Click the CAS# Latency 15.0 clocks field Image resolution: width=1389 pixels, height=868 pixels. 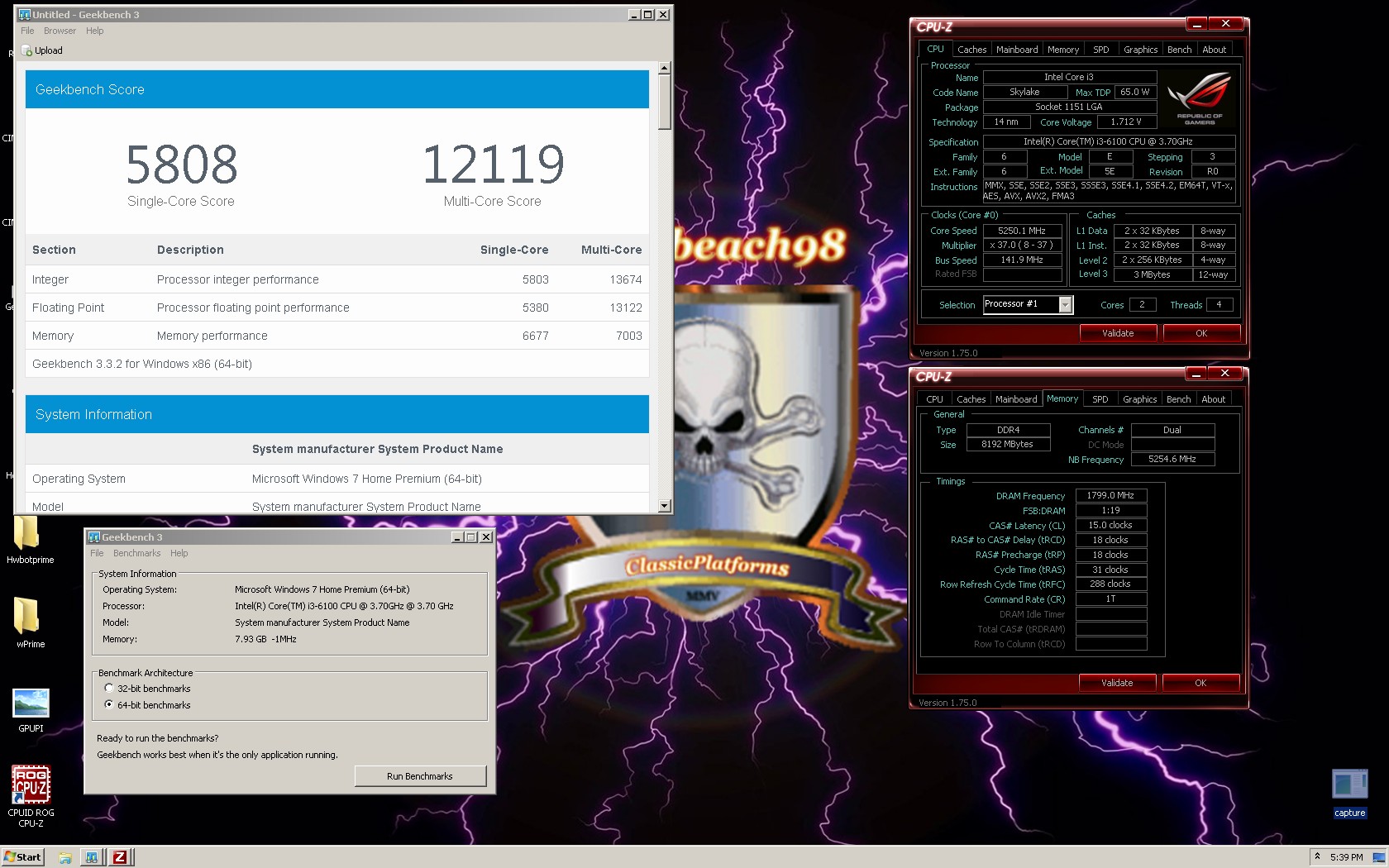(1110, 525)
